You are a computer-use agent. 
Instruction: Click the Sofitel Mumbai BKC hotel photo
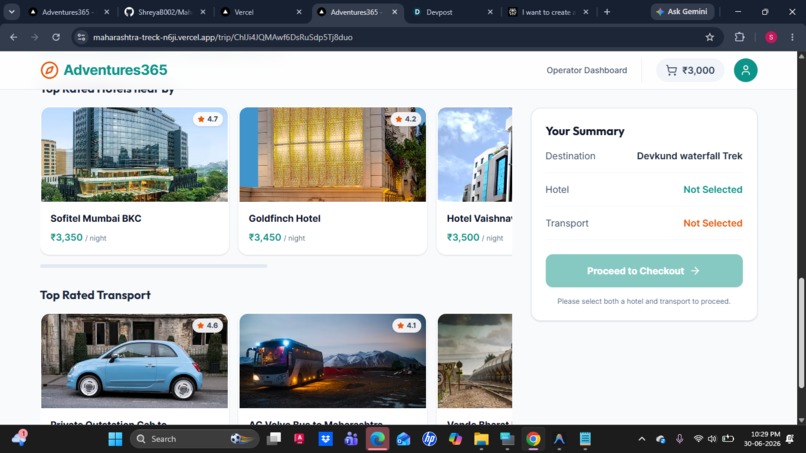[x=134, y=154]
